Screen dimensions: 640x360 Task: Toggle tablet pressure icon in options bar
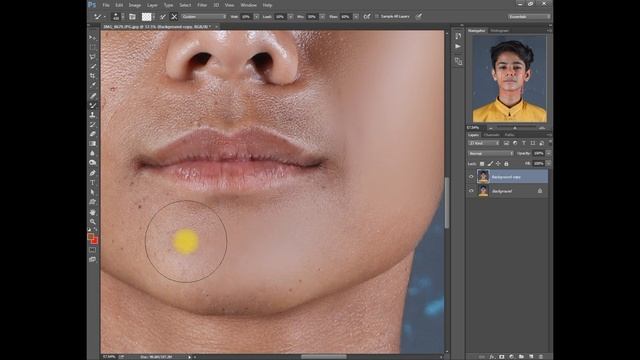point(419,16)
